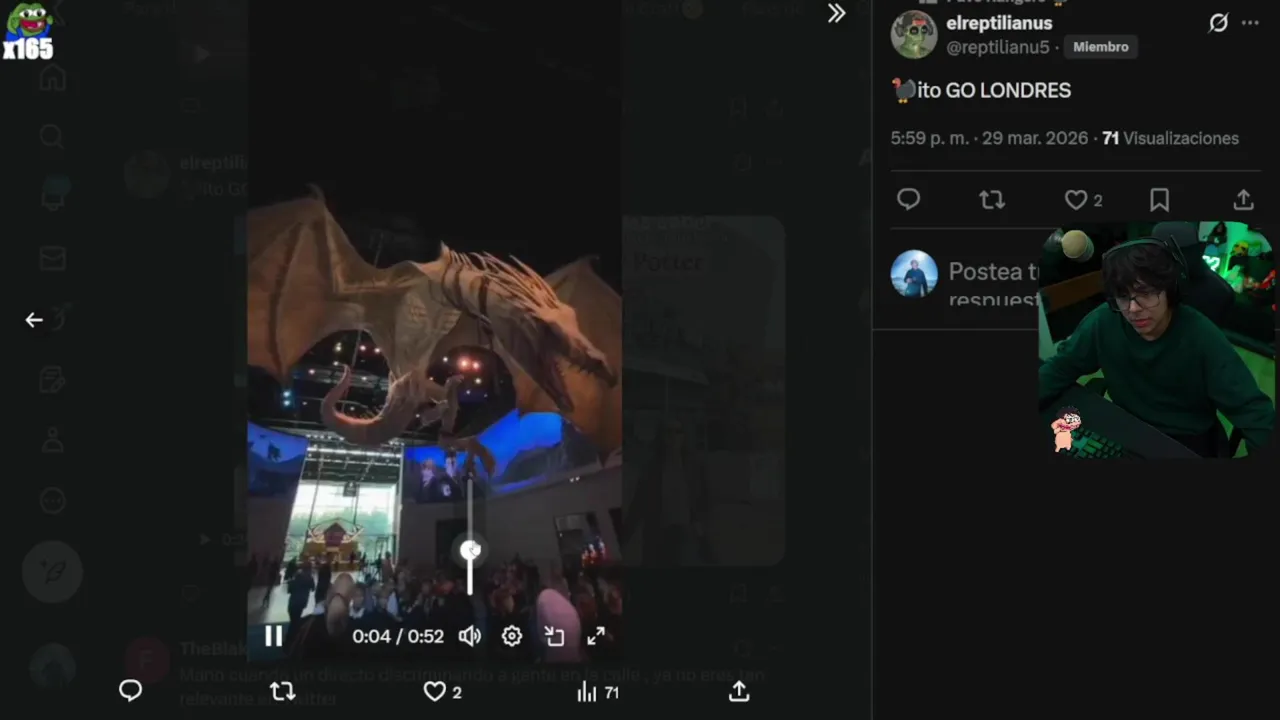Click the Grok icon beside the author name
Screen dimensions: 1280x720
(x=1218, y=23)
